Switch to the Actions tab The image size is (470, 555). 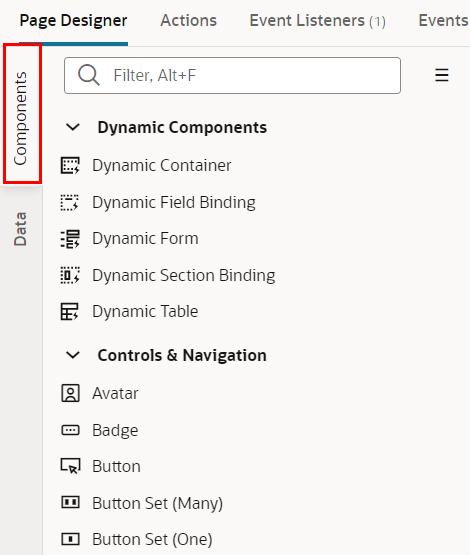(x=188, y=21)
